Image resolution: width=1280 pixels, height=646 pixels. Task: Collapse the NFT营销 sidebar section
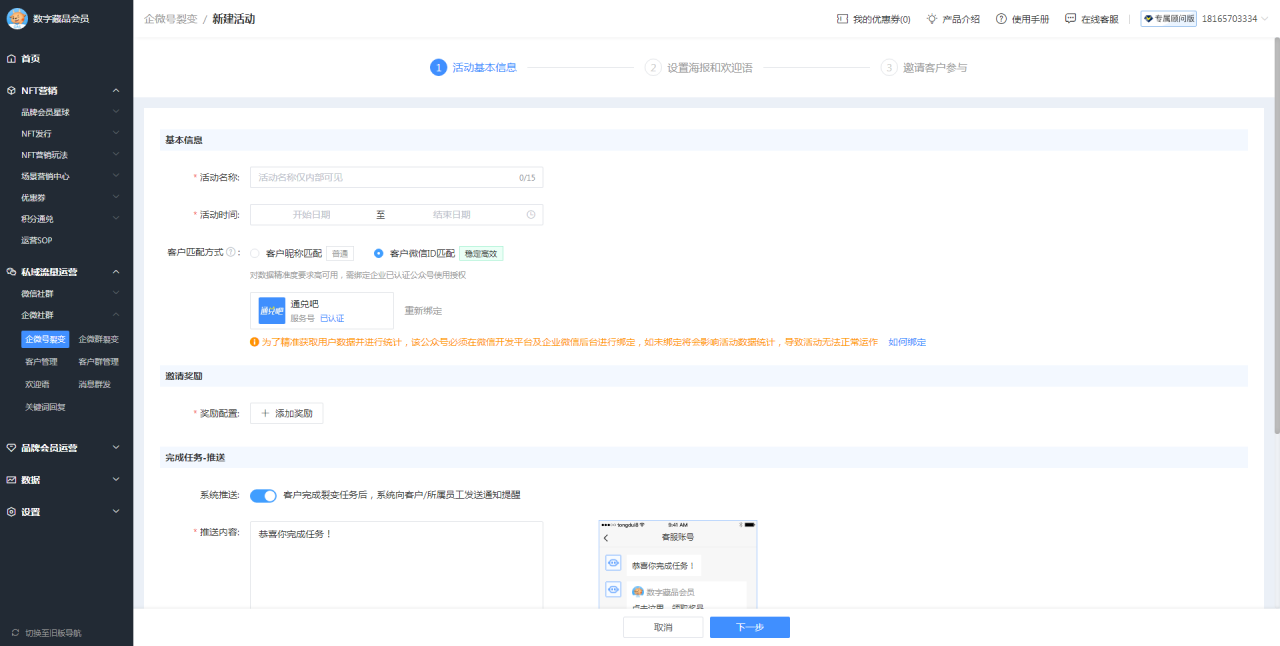pyautogui.click(x=116, y=90)
